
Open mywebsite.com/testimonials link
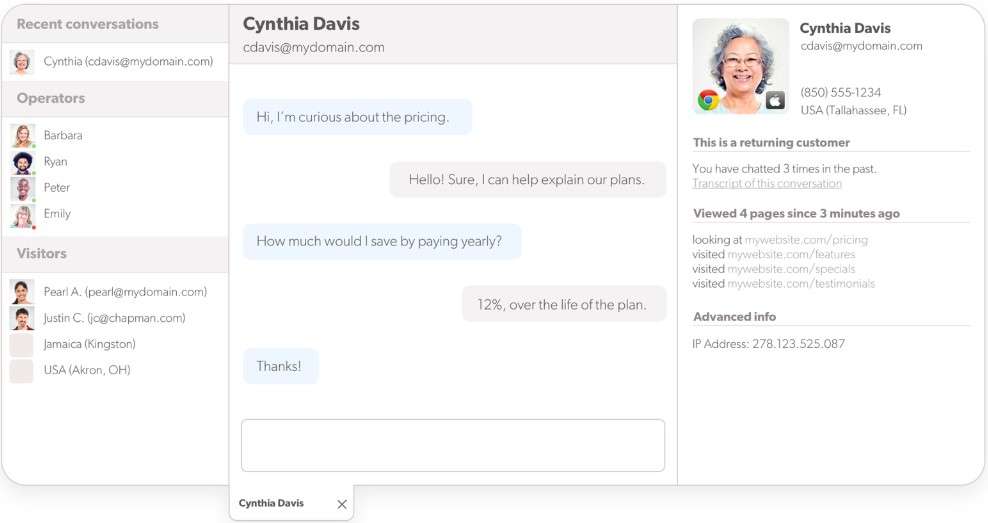click(x=801, y=284)
